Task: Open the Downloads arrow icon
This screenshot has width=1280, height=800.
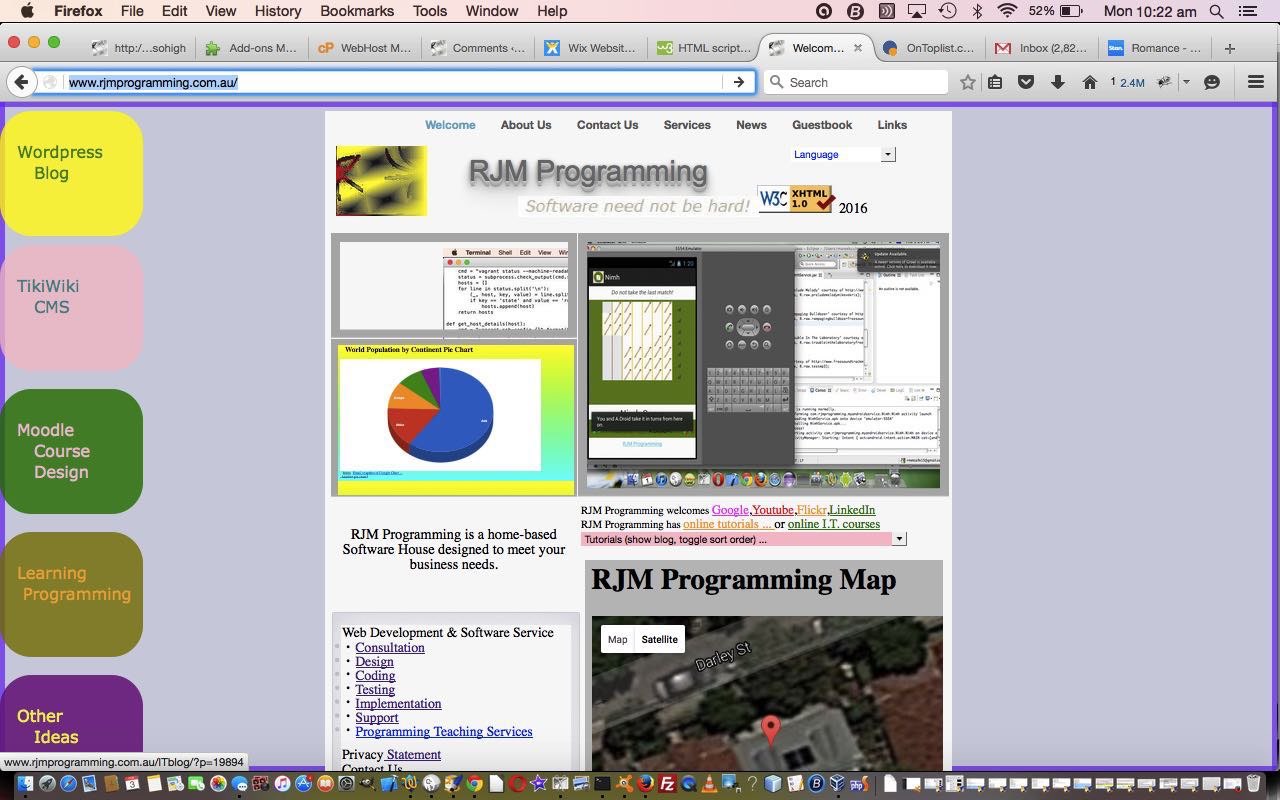Action: point(1057,82)
